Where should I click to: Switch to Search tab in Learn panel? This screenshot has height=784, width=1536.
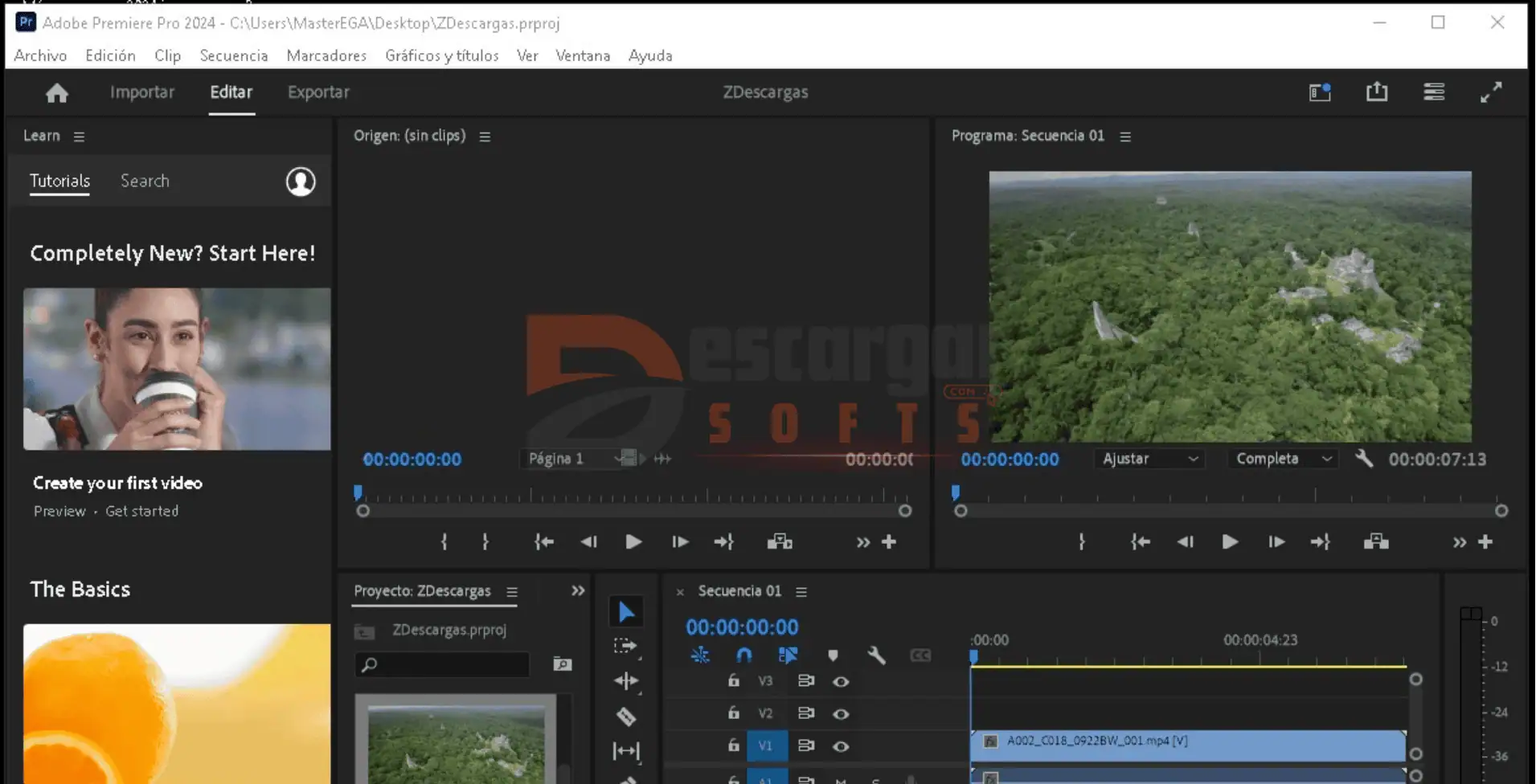coord(145,181)
